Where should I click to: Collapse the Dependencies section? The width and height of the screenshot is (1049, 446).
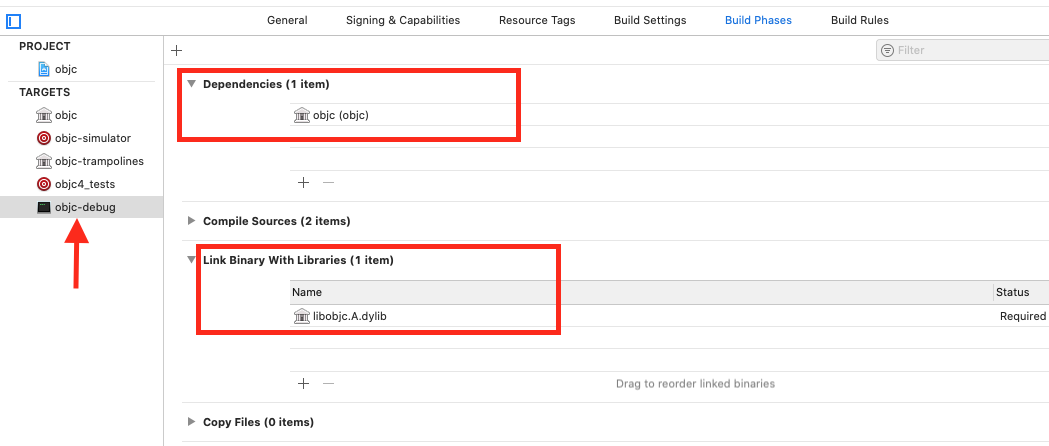point(191,84)
